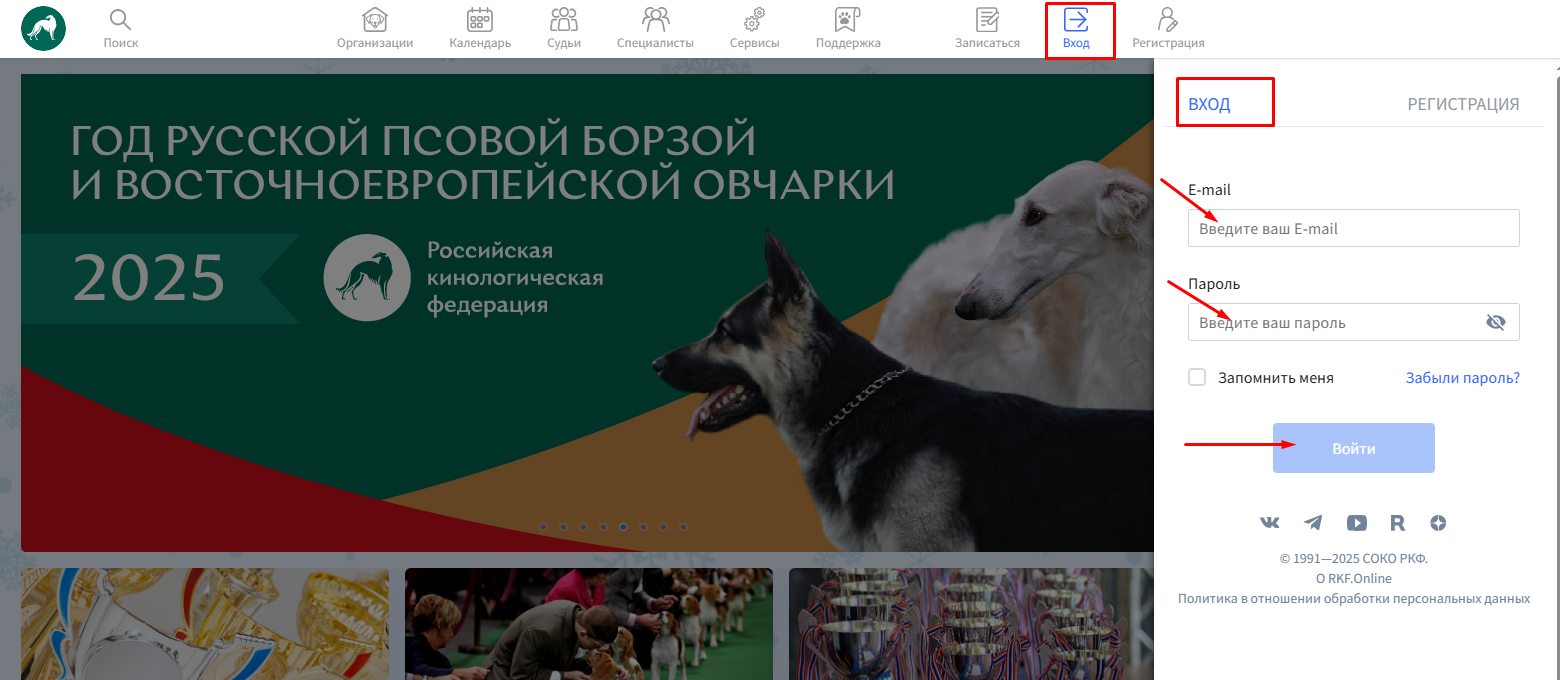Select the active fifth carousel dot
This screenshot has height=680, width=1560.
coord(623,526)
